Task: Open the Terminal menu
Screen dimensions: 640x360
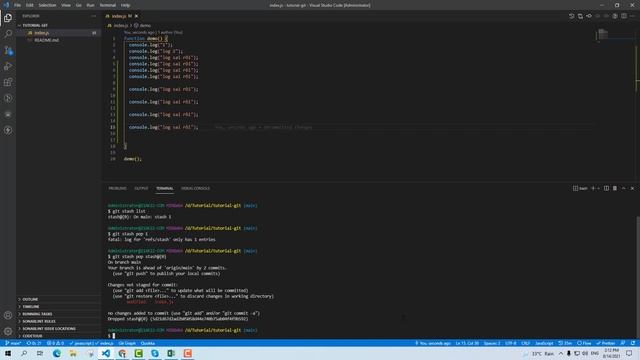Action: point(108,5)
